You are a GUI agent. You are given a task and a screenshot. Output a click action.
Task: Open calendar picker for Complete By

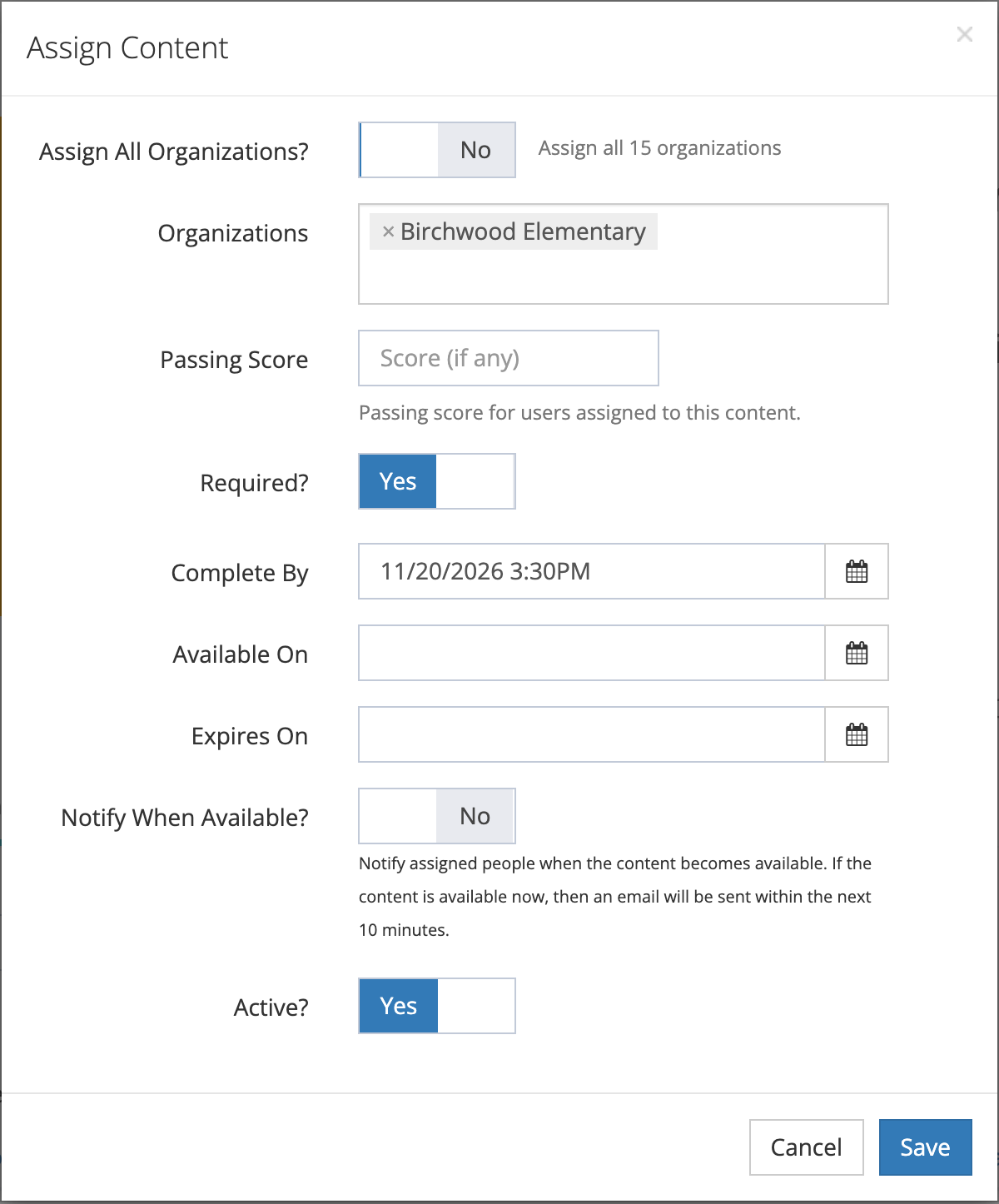pos(857,571)
